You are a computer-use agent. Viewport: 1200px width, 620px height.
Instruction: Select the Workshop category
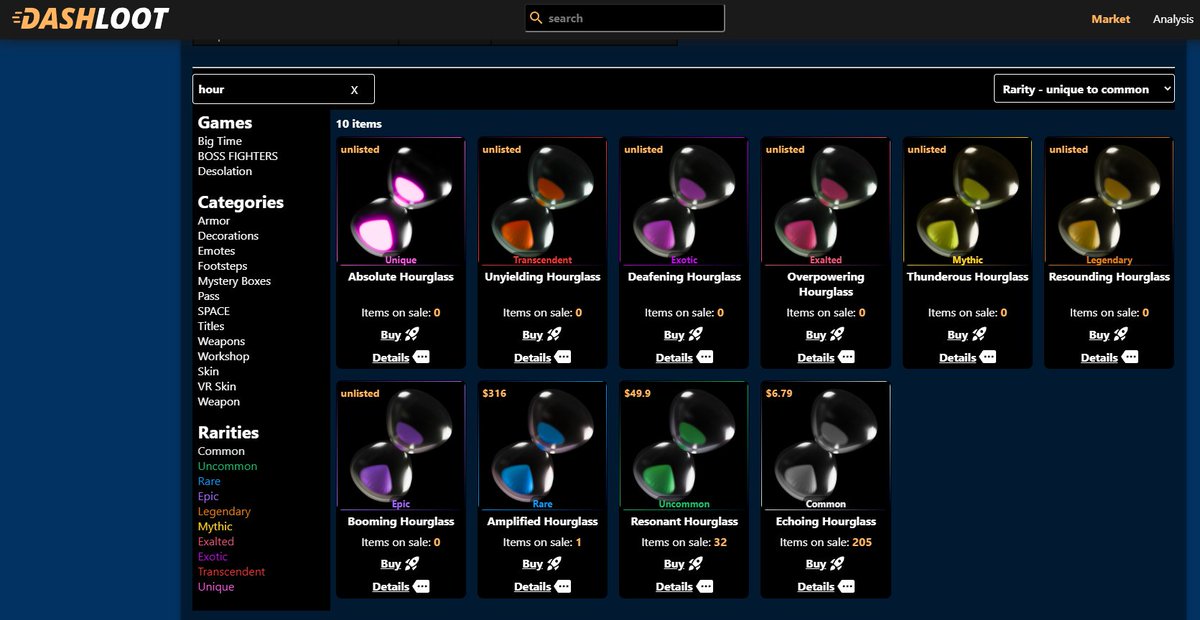pos(224,356)
